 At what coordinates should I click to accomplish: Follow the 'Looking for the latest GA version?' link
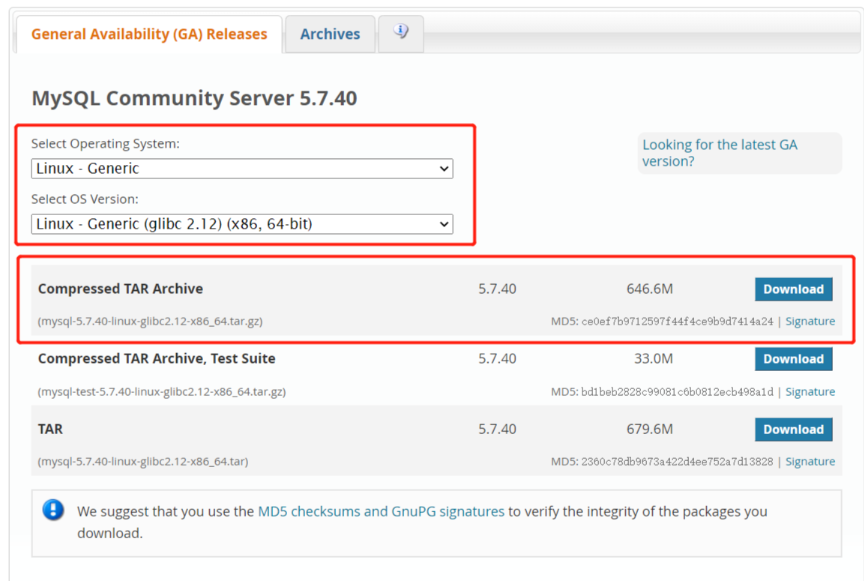(719, 153)
